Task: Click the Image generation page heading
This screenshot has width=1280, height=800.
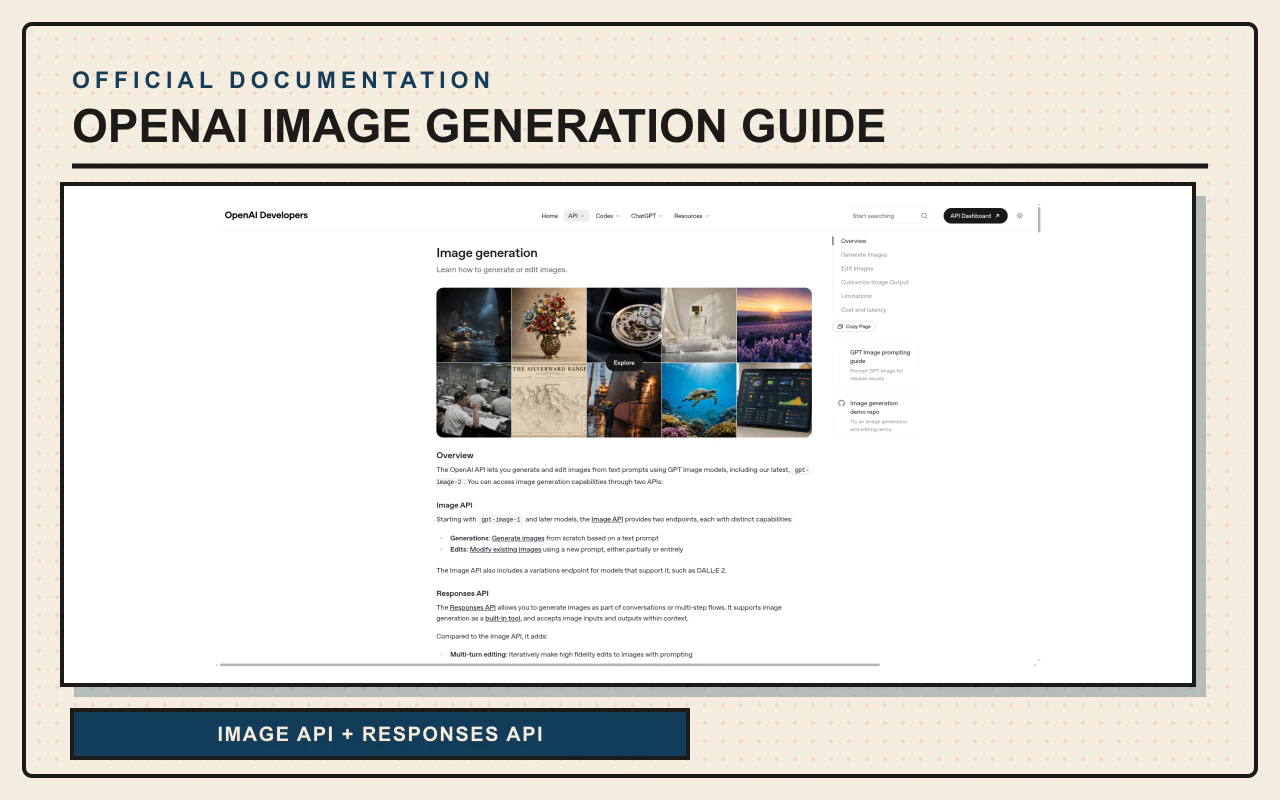Action: point(487,253)
